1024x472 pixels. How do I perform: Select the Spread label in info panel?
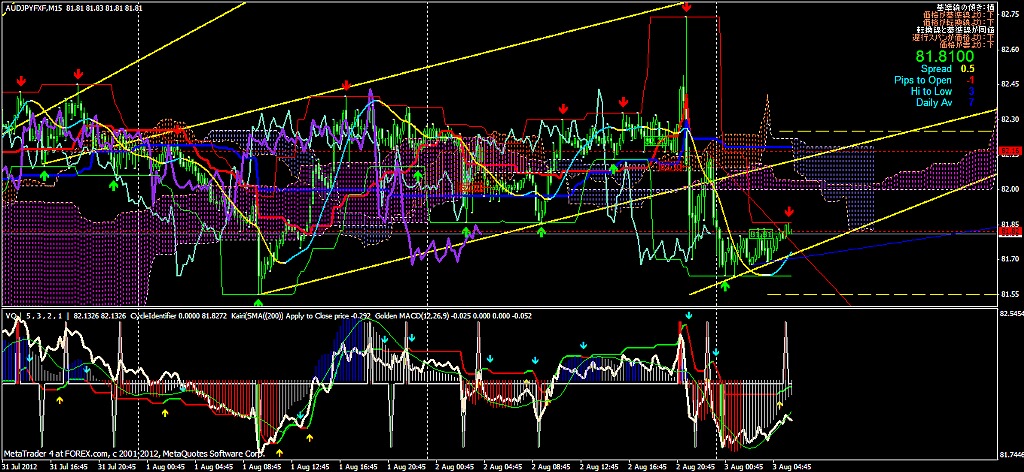coord(937,69)
